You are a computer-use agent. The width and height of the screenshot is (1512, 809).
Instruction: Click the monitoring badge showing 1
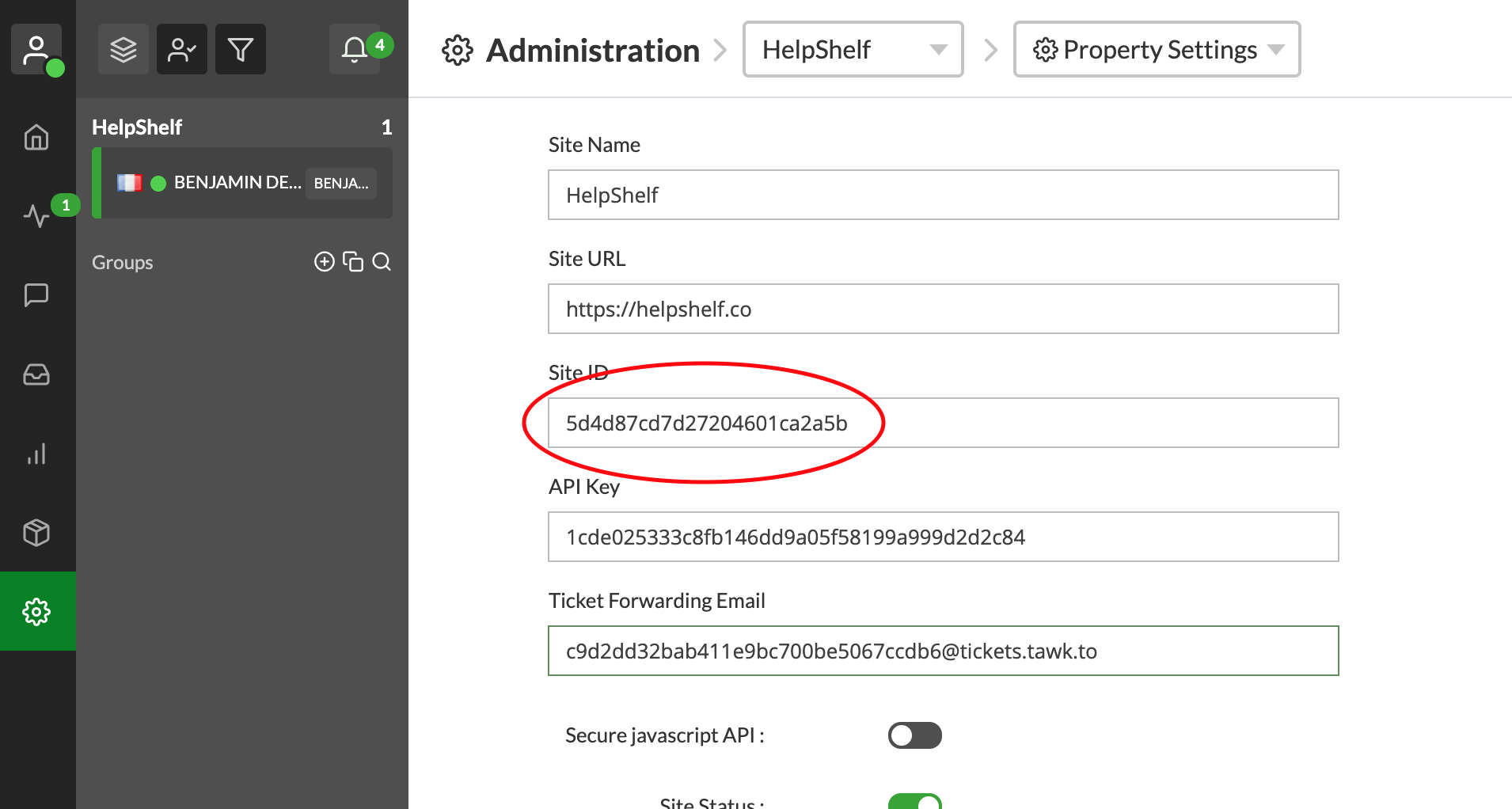coord(66,205)
